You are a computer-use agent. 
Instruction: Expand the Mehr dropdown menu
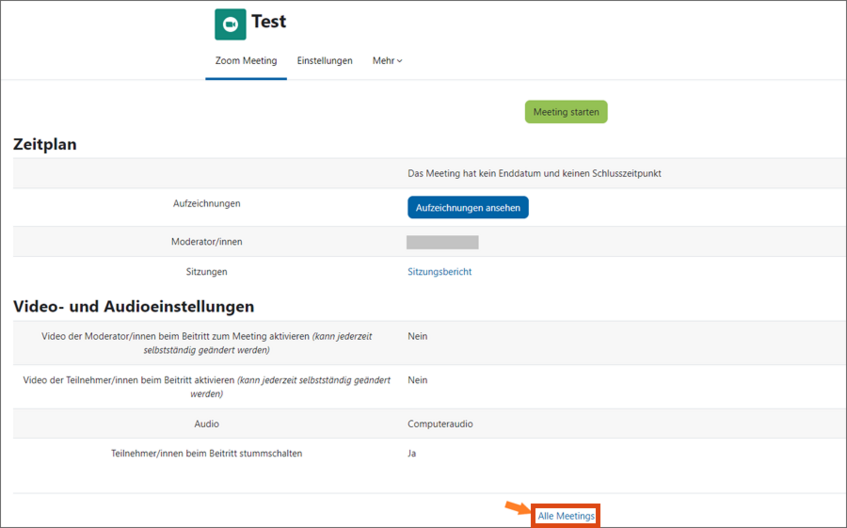(387, 61)
